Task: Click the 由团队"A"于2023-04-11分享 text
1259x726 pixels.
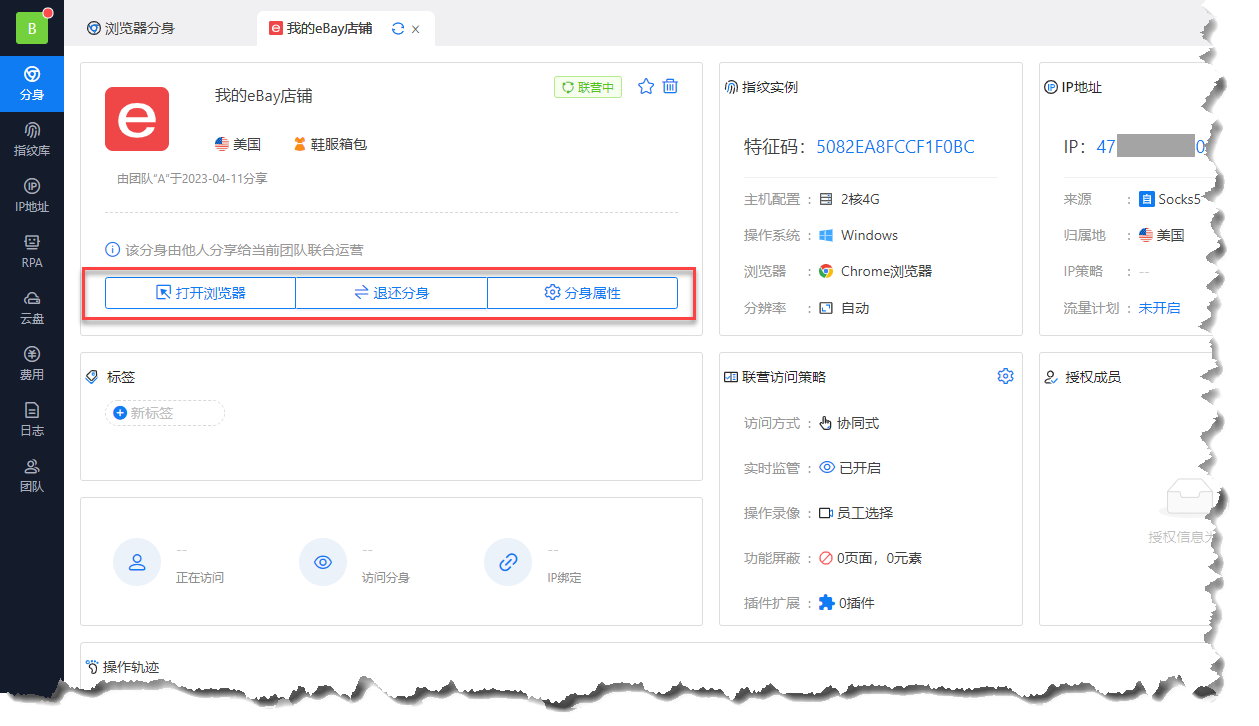Action: click(x=192, y=179)
